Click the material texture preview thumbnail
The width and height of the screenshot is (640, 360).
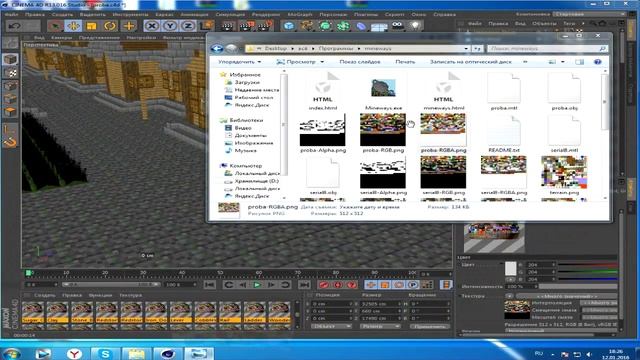coord(517,309)
